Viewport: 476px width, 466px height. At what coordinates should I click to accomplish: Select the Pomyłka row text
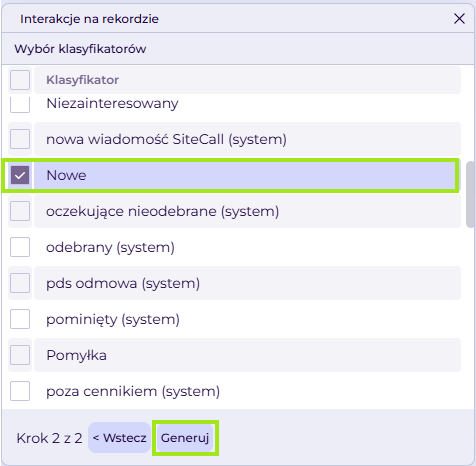click(76, 355)
